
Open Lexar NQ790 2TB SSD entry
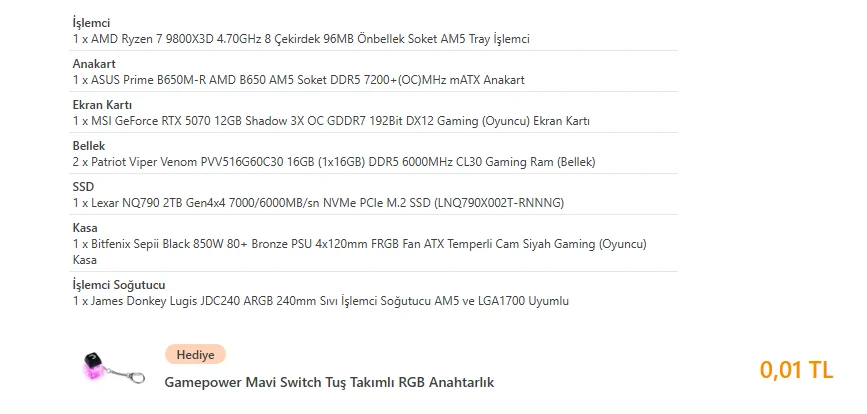[x=318, y=203]
